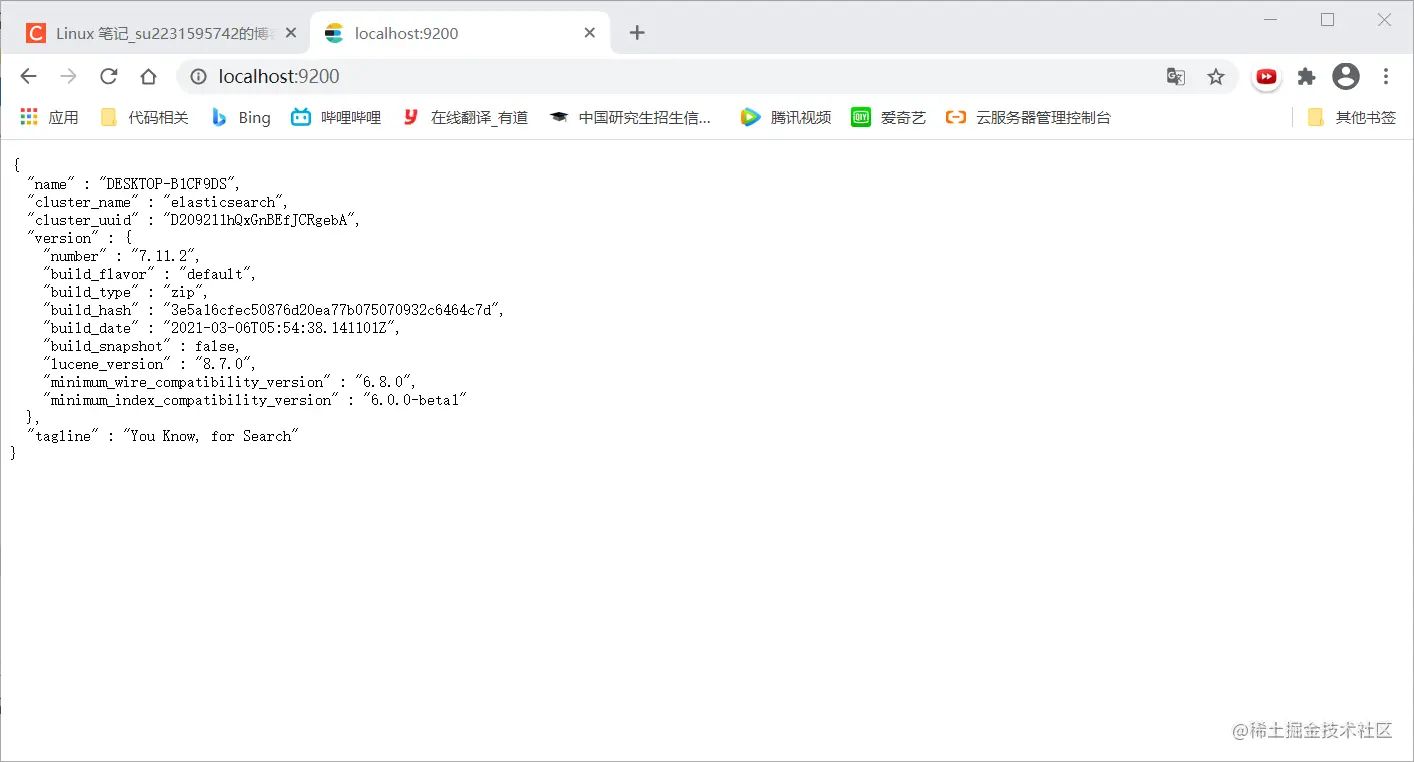
Task: Reload the page with refresh button
Action: 108,76
